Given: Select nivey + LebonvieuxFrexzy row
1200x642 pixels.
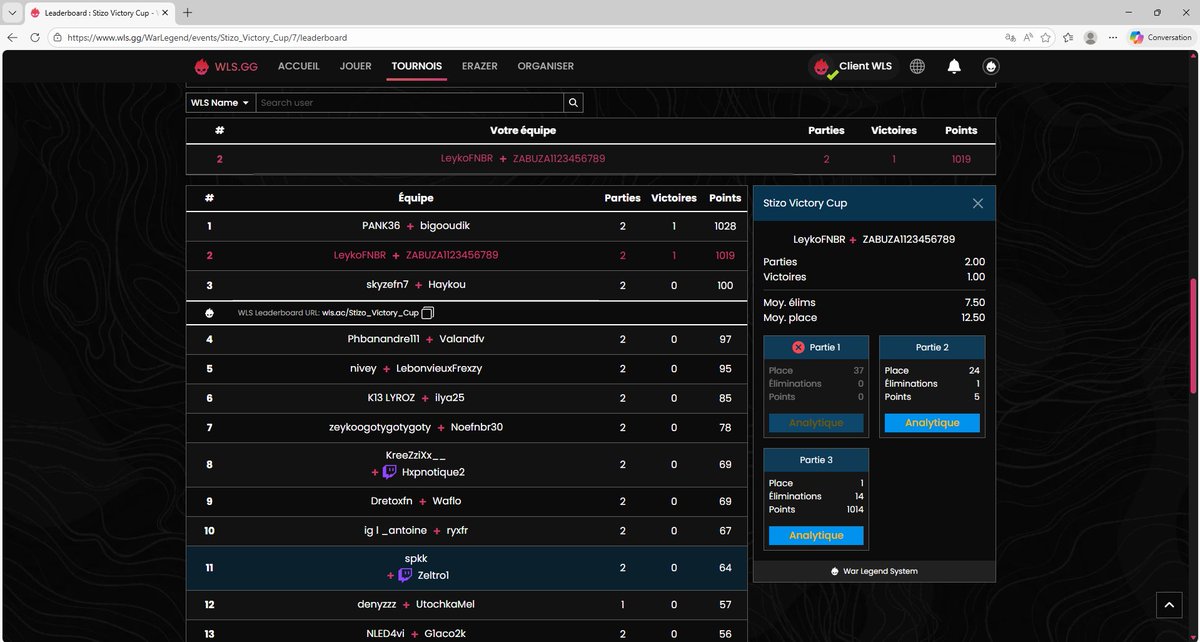Looking at the screenshot, I should point(467,368).
